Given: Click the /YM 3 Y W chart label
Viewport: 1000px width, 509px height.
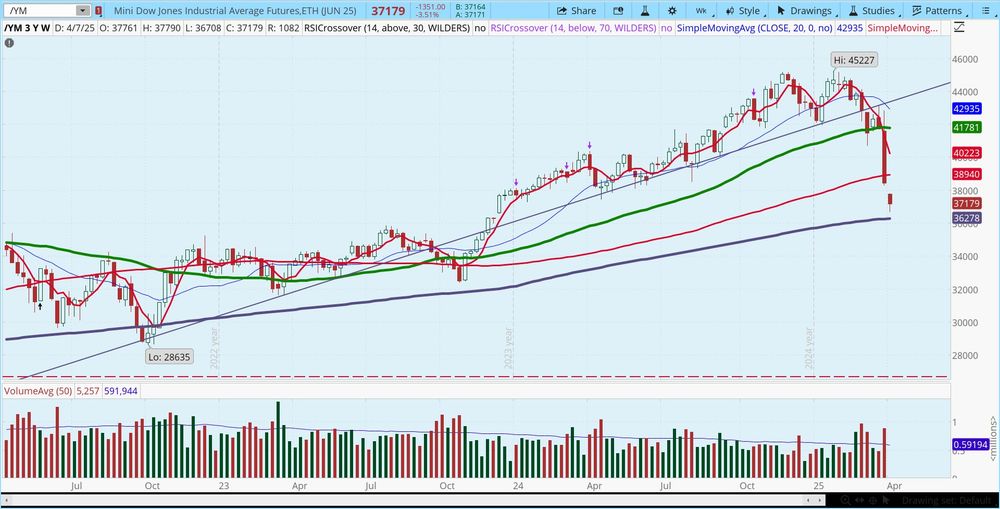Looking at the screenshot, I should 26,28.
